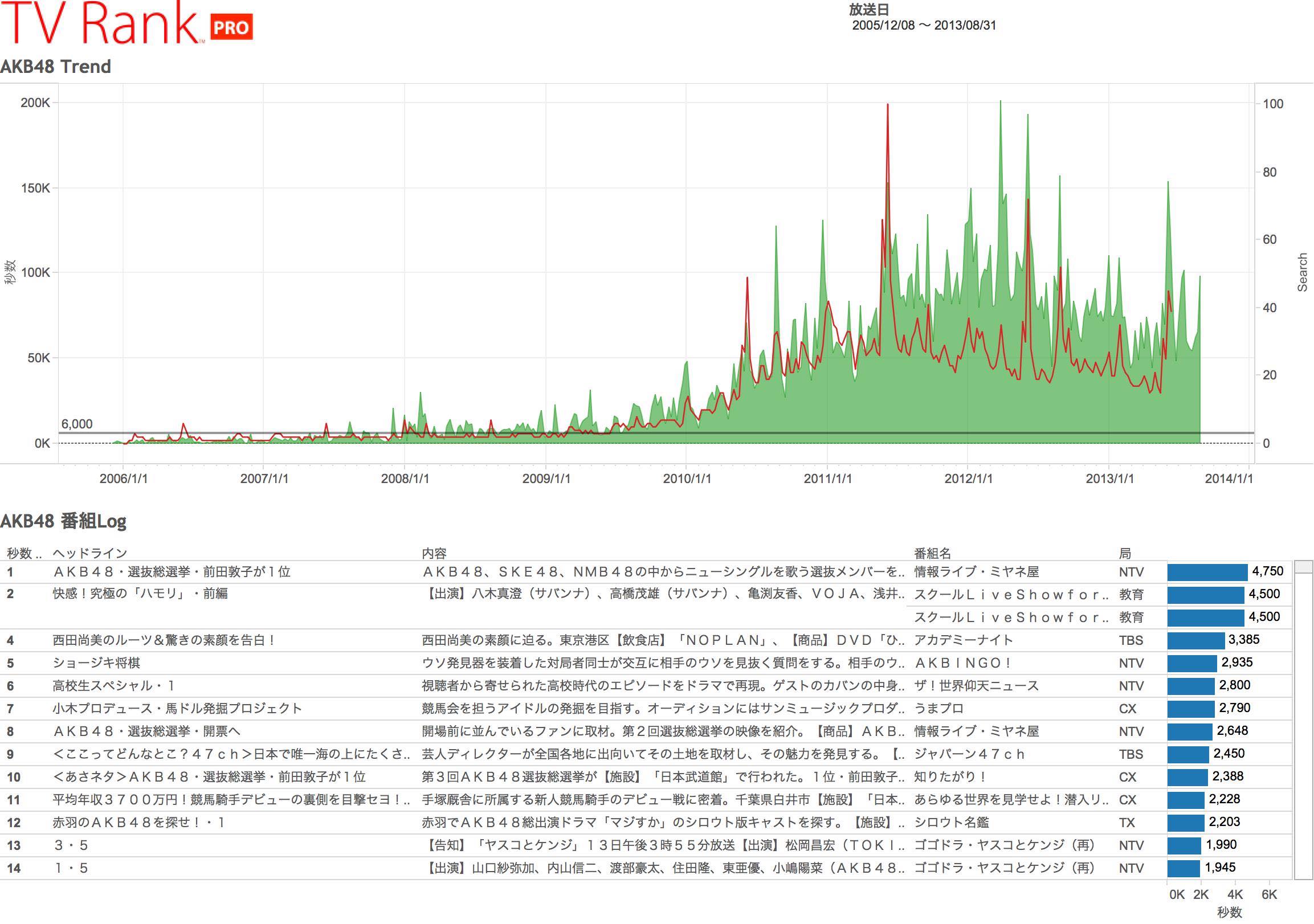
Task: Click the 100 tick on the Search axis
Action: (x=1274, y=104)
